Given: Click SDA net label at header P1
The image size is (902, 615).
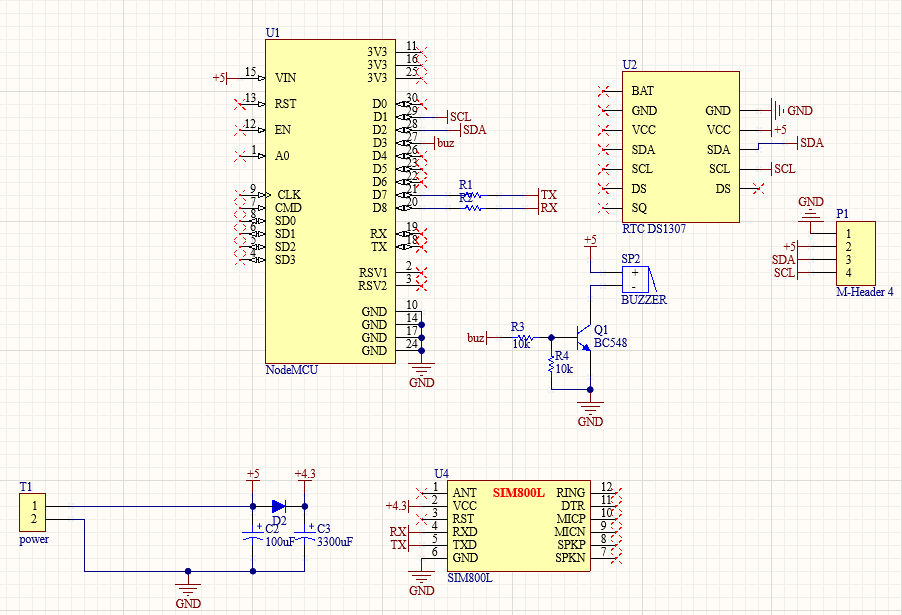Looking at the screenshot, I should pos(784,260).
